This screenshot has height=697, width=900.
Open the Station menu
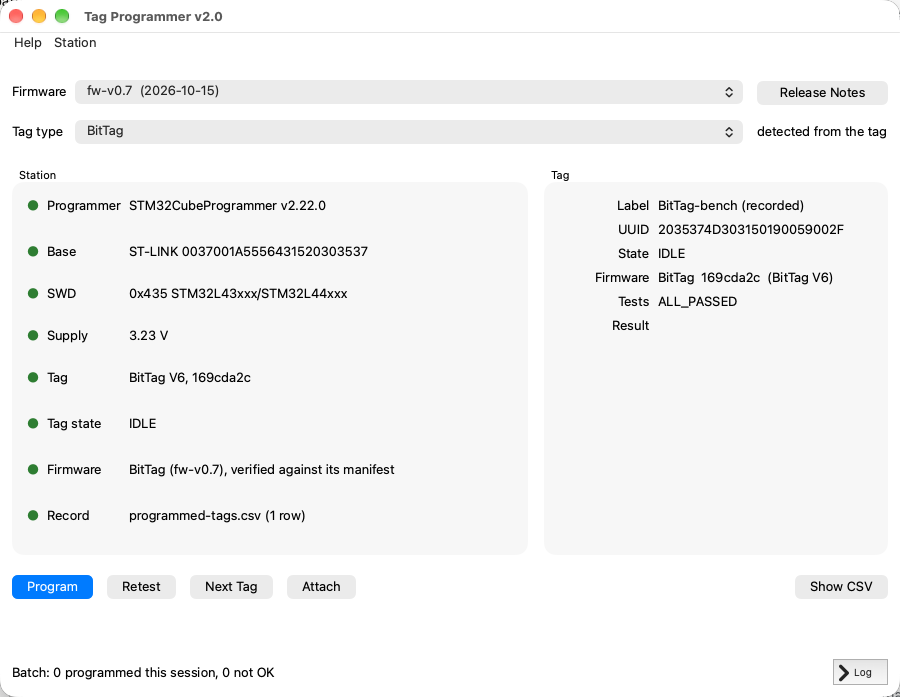[75, 42]
